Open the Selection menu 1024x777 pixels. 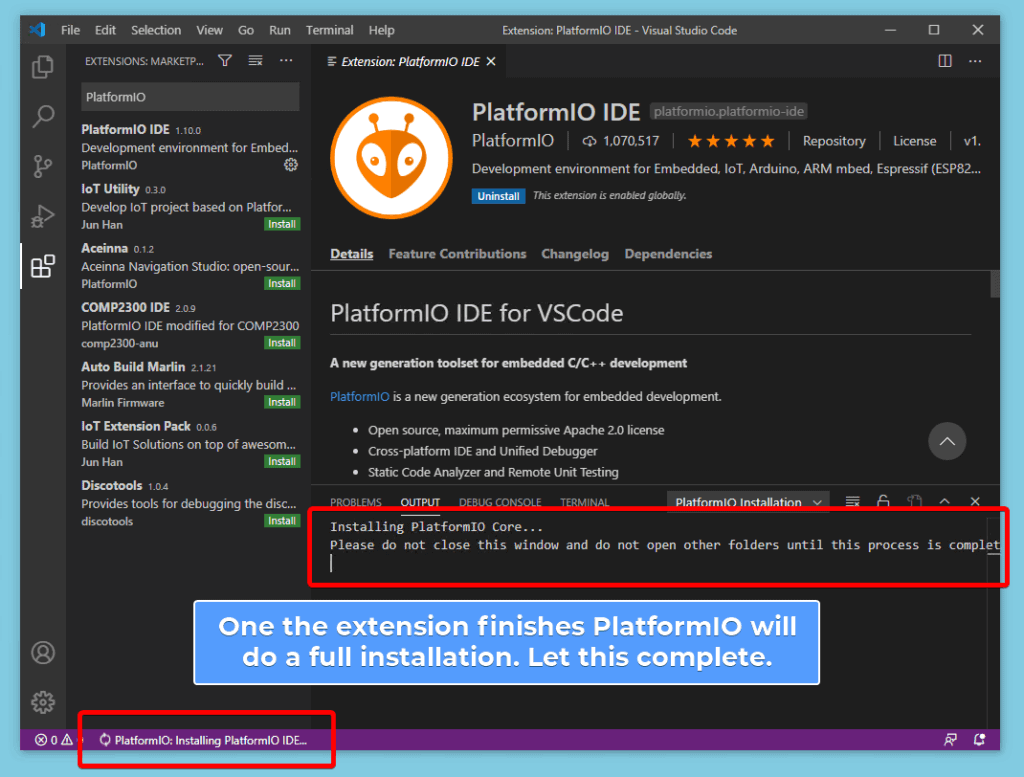[155, 30]
